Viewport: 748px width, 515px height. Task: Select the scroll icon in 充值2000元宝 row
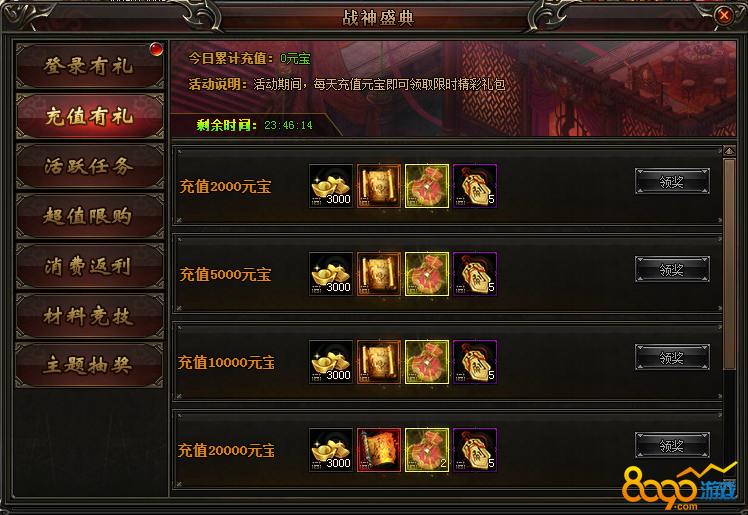379,186
